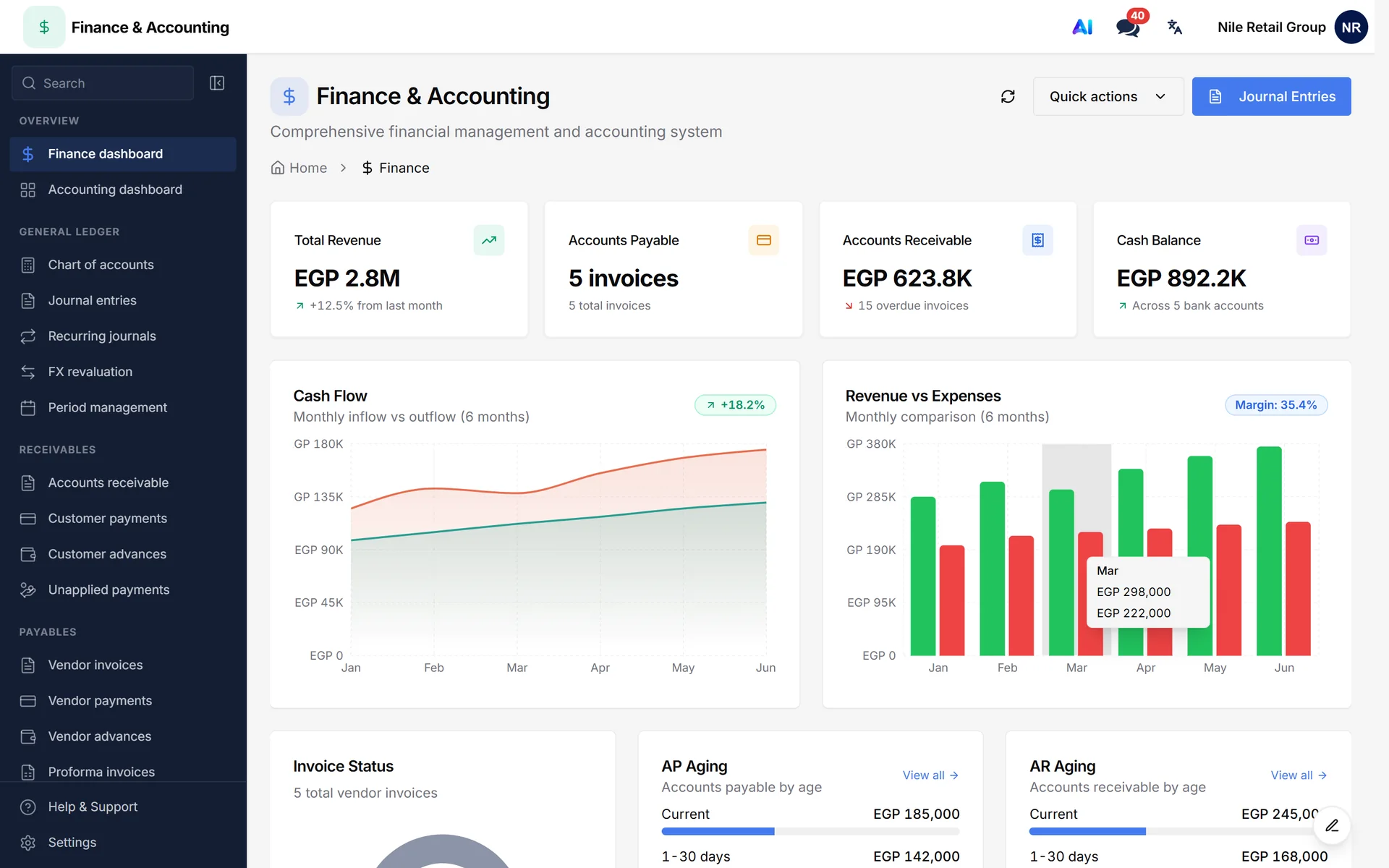The width and height of the screenshot is (1389, 868).
Task: Click the Home breadcrumb
Action: coord(299,168)
